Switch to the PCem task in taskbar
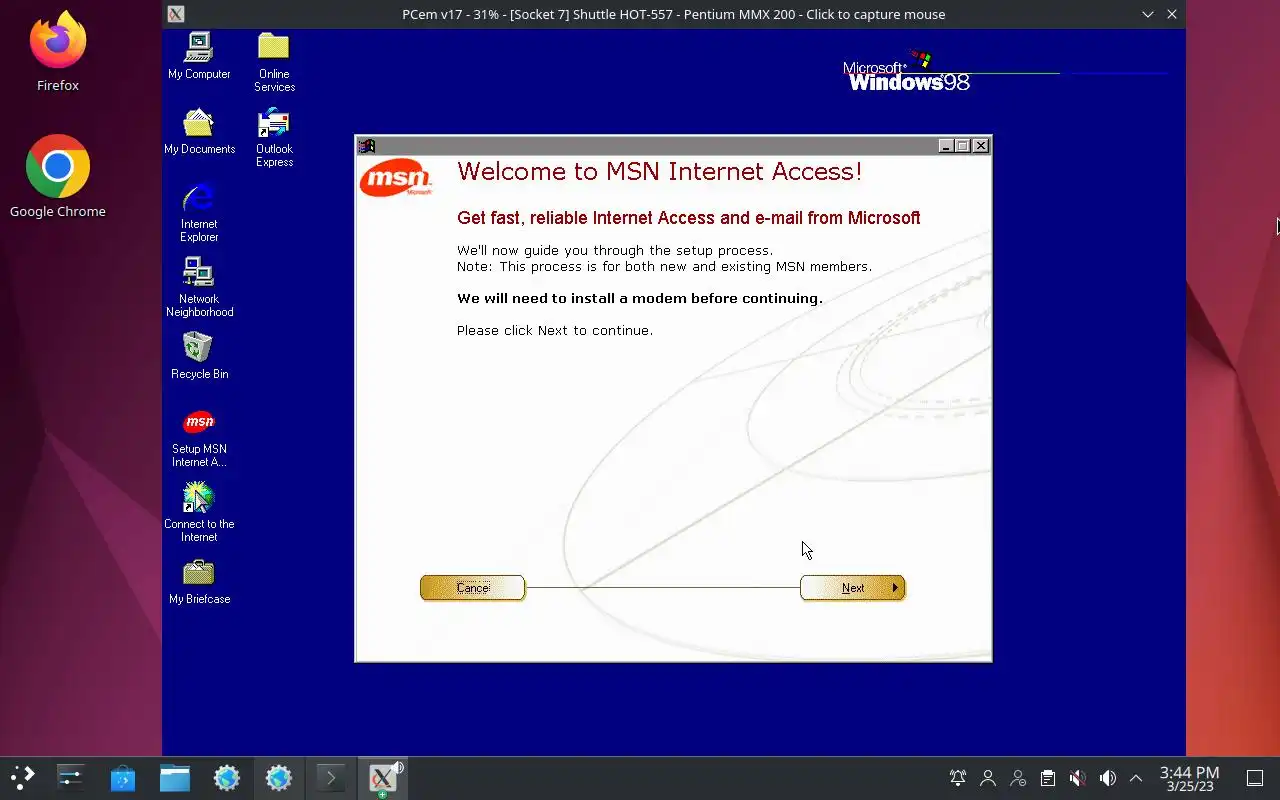The height and width of the screenshot is (800, 1280). point(383,778)
